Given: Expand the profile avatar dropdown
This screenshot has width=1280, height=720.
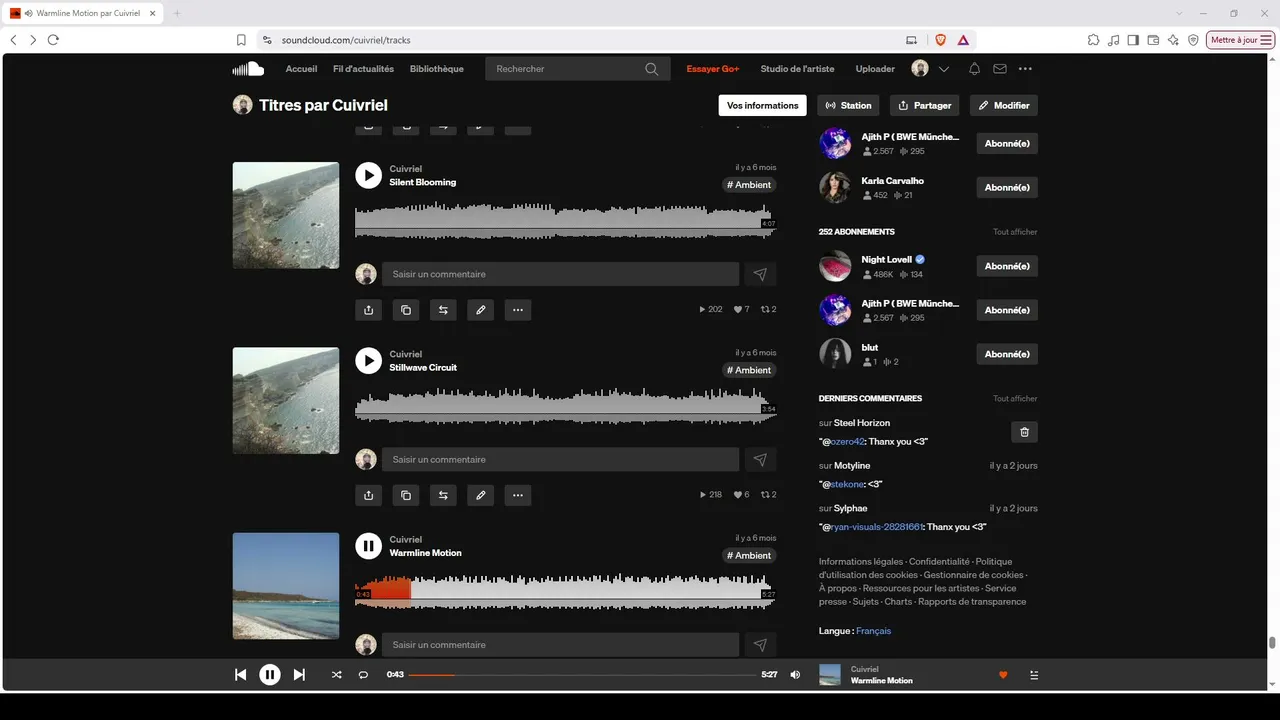Looking at the screenshot, I should (944, 69).
